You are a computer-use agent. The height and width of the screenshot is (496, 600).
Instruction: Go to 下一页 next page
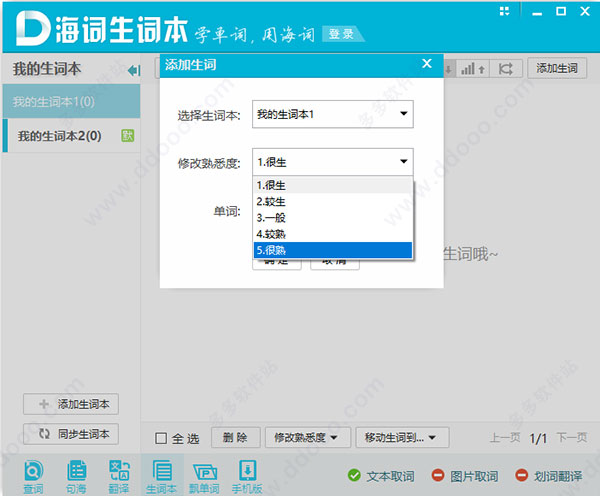tap(572, 437)
